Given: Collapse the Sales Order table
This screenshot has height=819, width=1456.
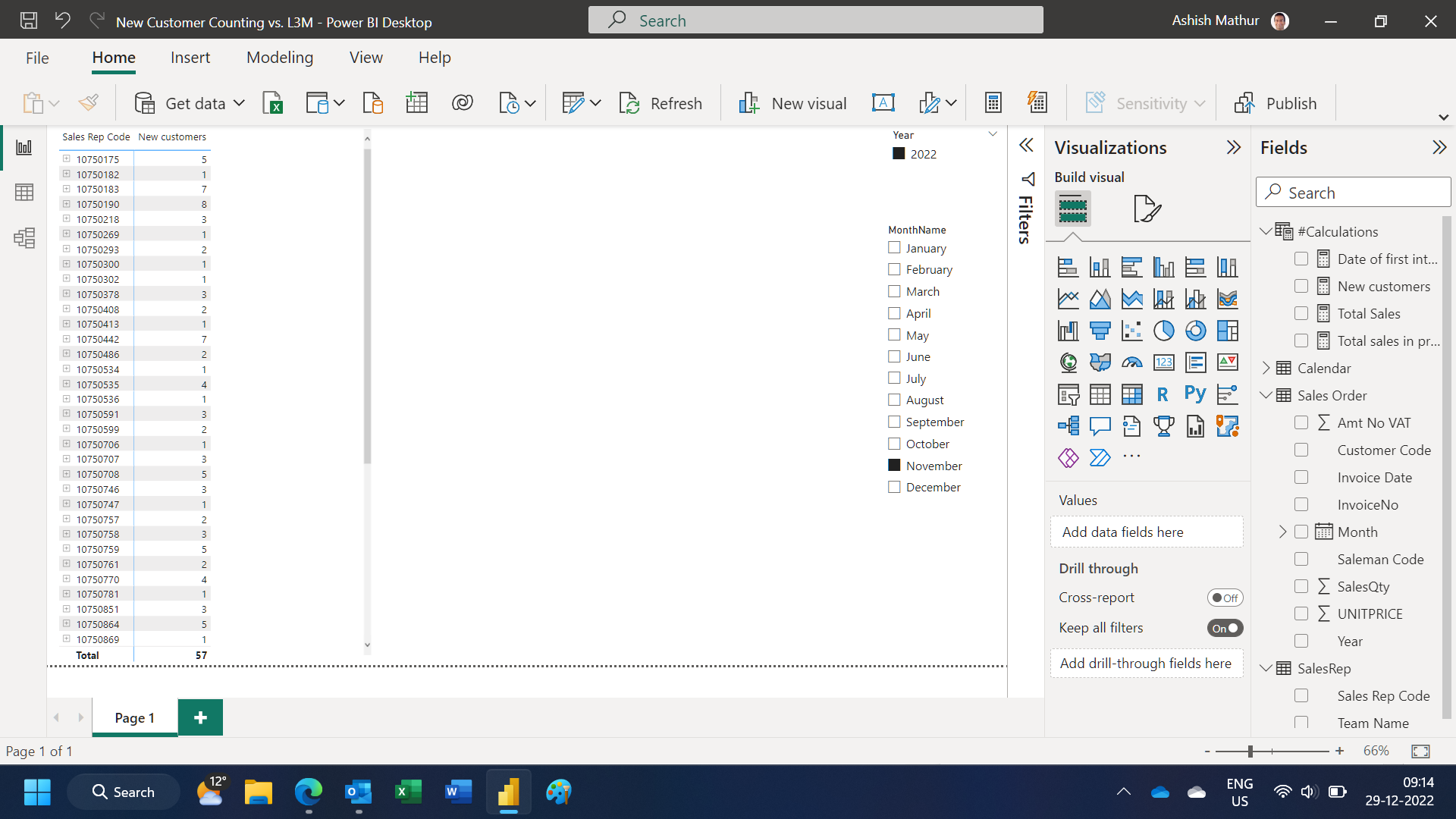Looking at the screenshot, I should [1266, 395].
